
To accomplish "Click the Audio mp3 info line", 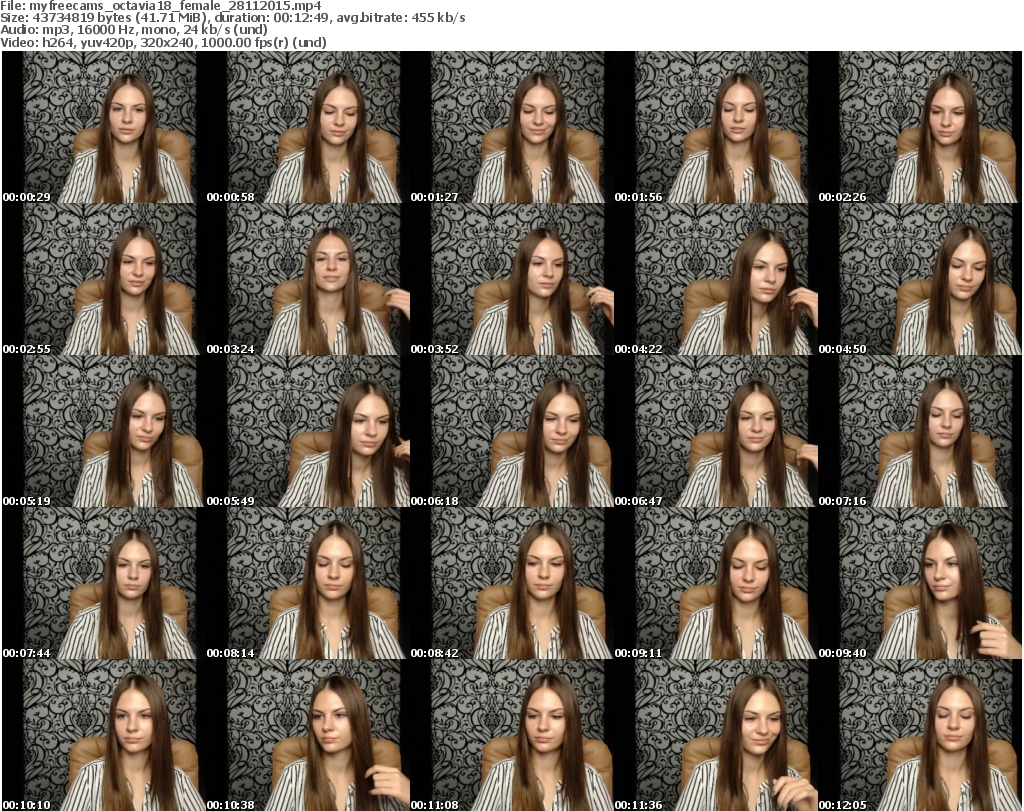I will 134,30.
